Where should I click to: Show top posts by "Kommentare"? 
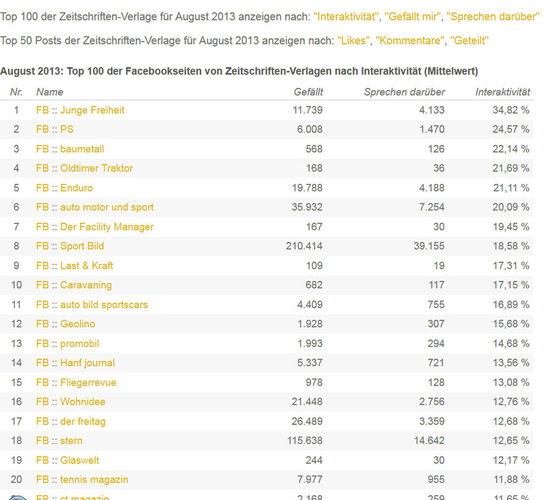(410, 41)
